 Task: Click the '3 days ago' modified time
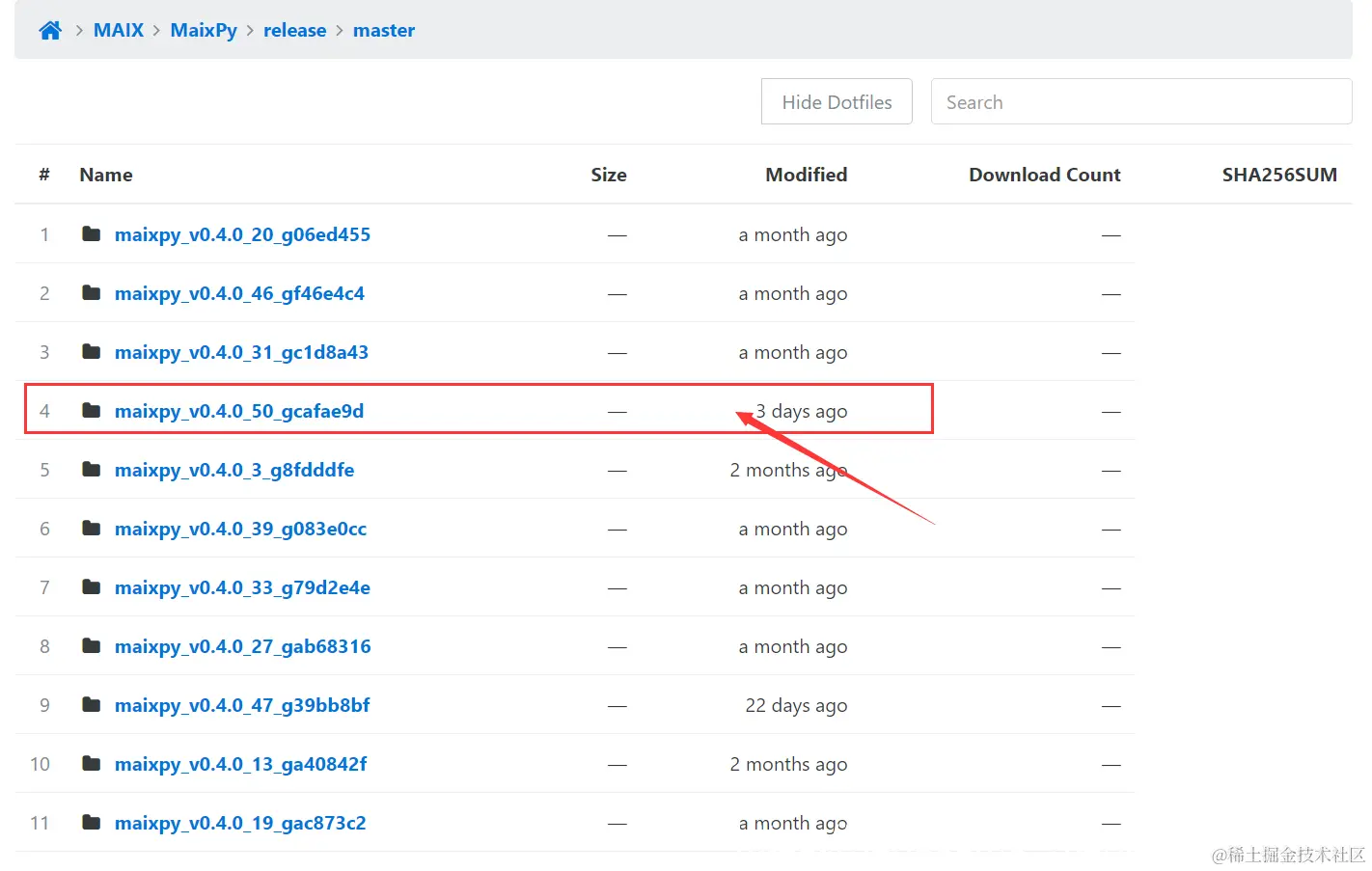[x=801, y=412]
